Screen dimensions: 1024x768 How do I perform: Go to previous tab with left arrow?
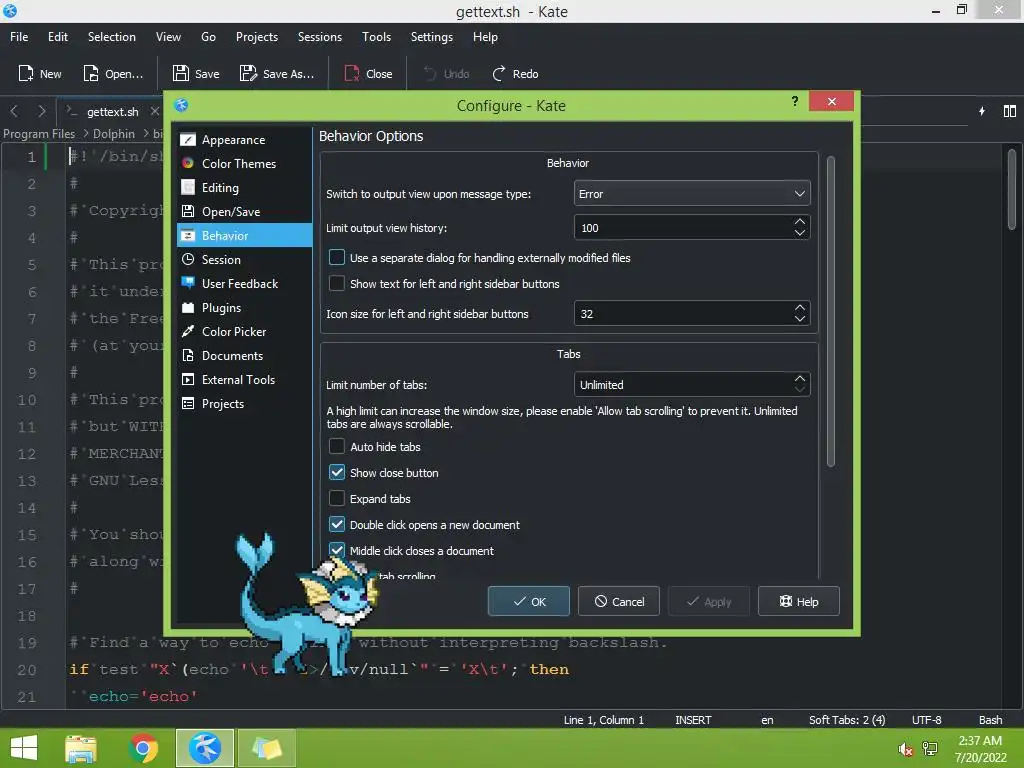pos(14,111)
